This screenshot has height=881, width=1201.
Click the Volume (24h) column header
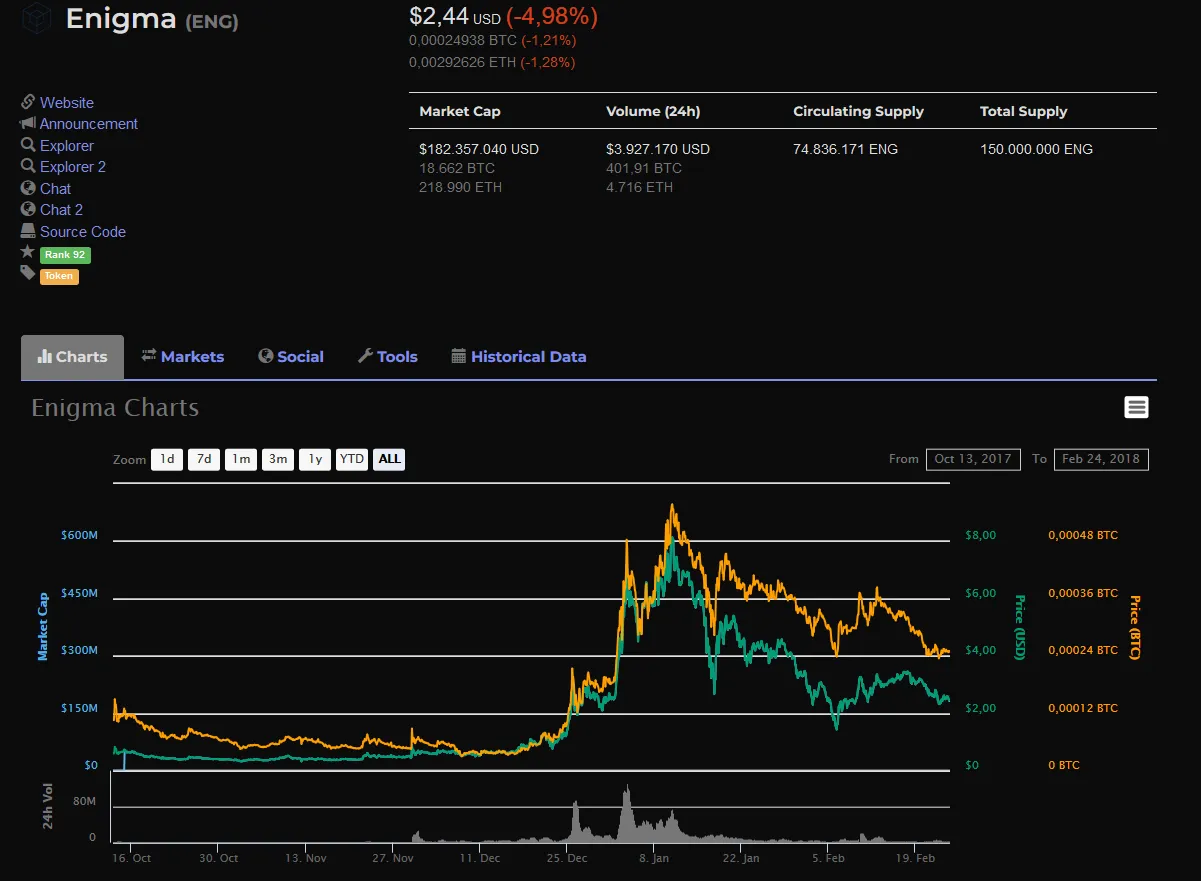[x=653, y=111]
